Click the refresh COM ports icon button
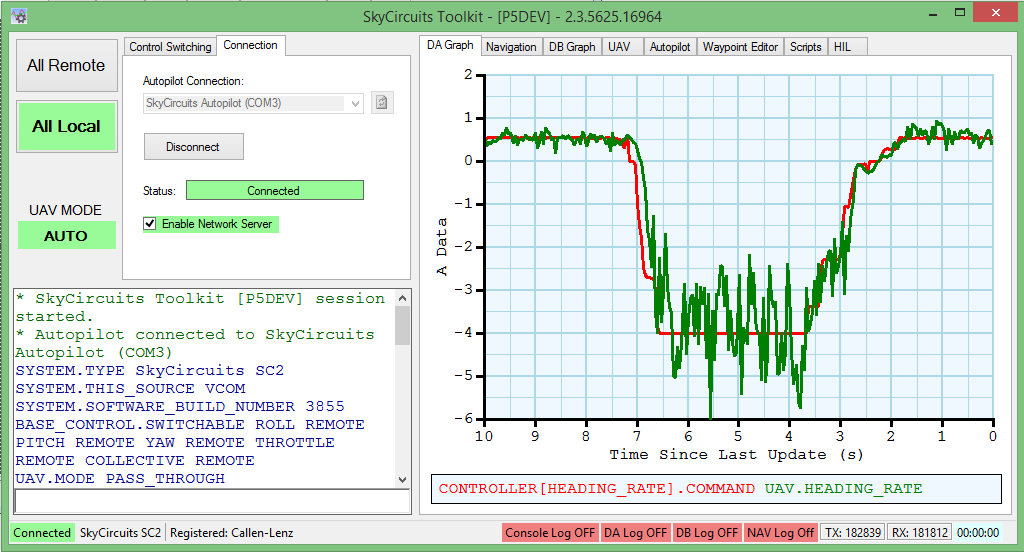 pyautogui.click(x=382, y=103)
